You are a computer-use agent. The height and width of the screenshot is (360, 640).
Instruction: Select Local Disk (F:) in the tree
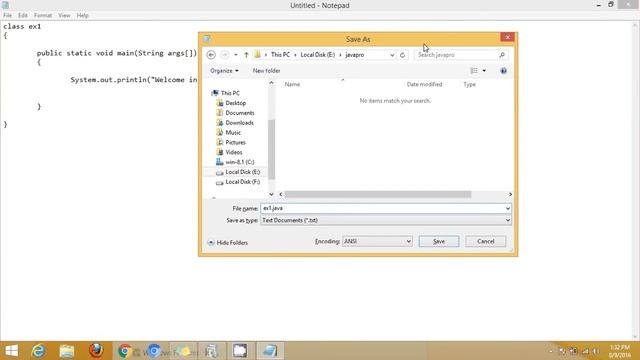242,182
